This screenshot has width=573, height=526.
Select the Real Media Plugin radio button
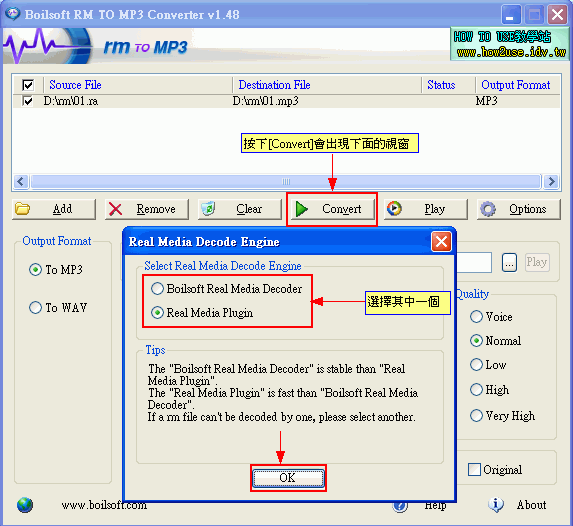tap(158, 313)
